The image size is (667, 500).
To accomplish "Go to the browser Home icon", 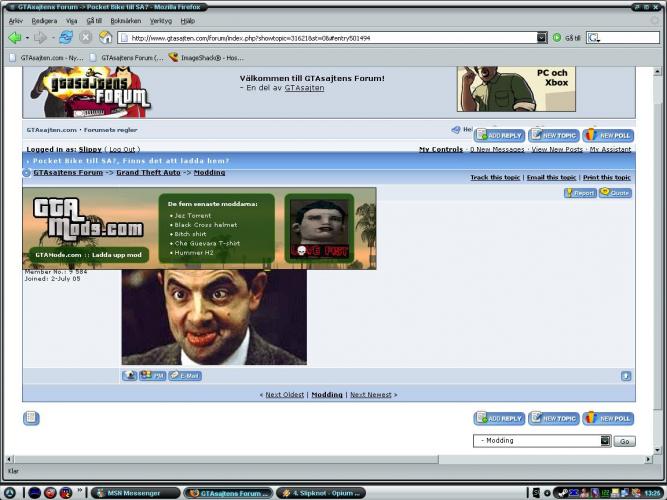I will click(105, 37).
